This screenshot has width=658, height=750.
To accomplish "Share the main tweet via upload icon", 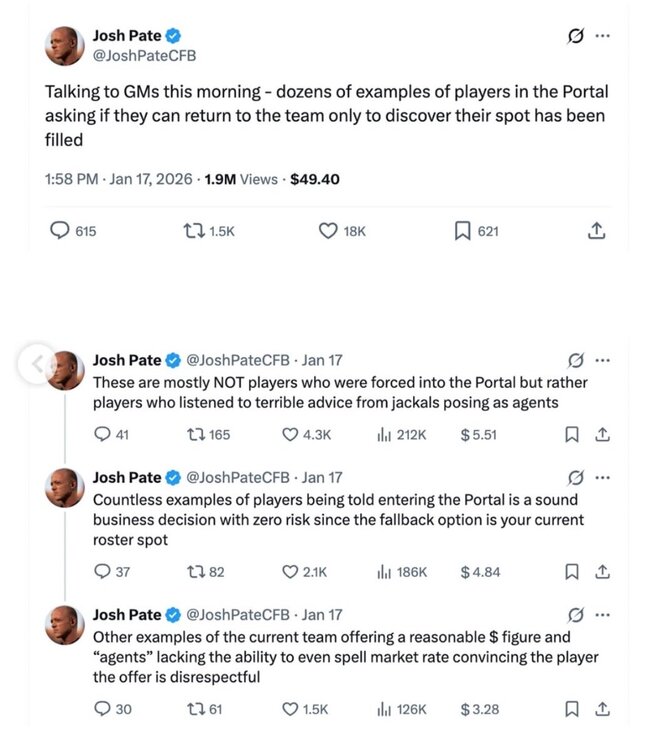I will click(596, 231).
